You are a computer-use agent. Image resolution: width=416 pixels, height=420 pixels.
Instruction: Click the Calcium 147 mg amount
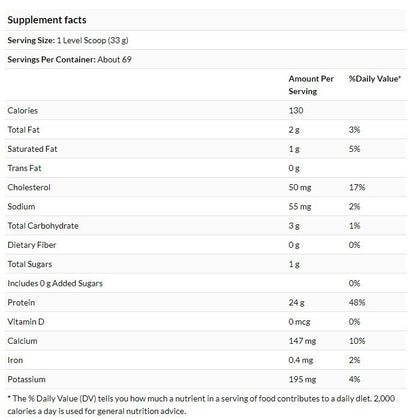[x=302, y=341]
